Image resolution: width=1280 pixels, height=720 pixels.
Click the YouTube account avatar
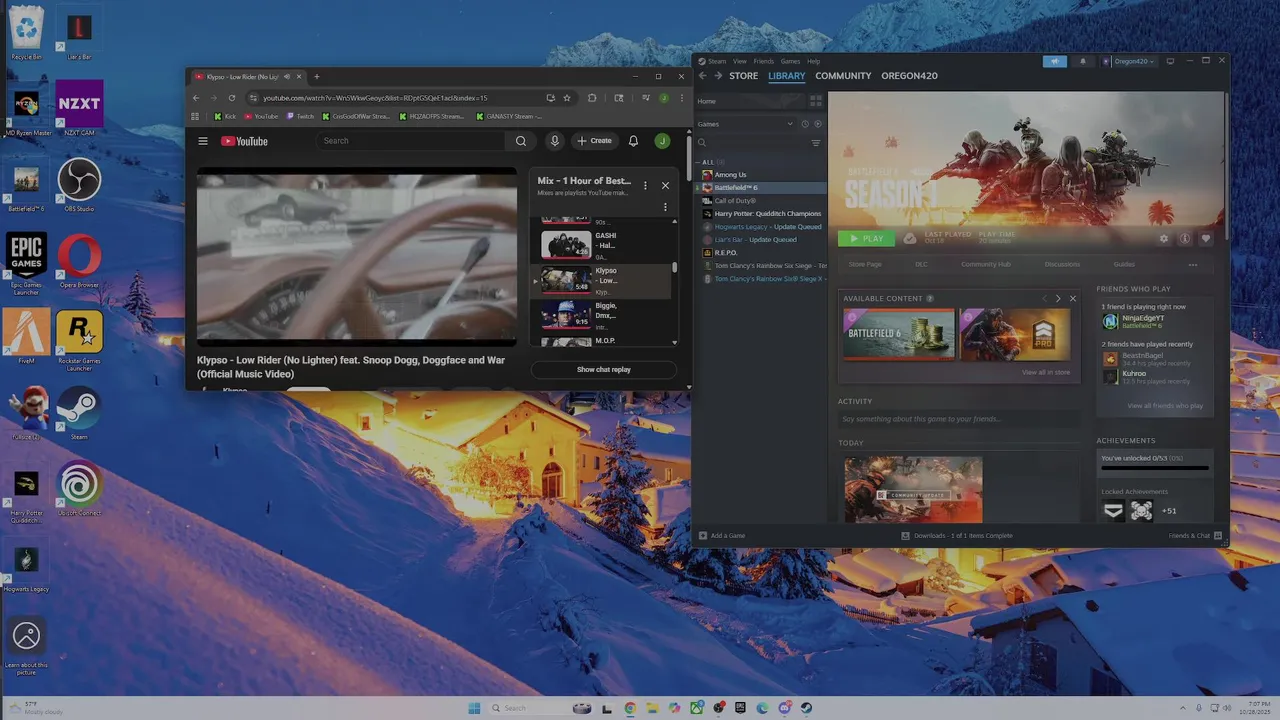pos(662,141)
